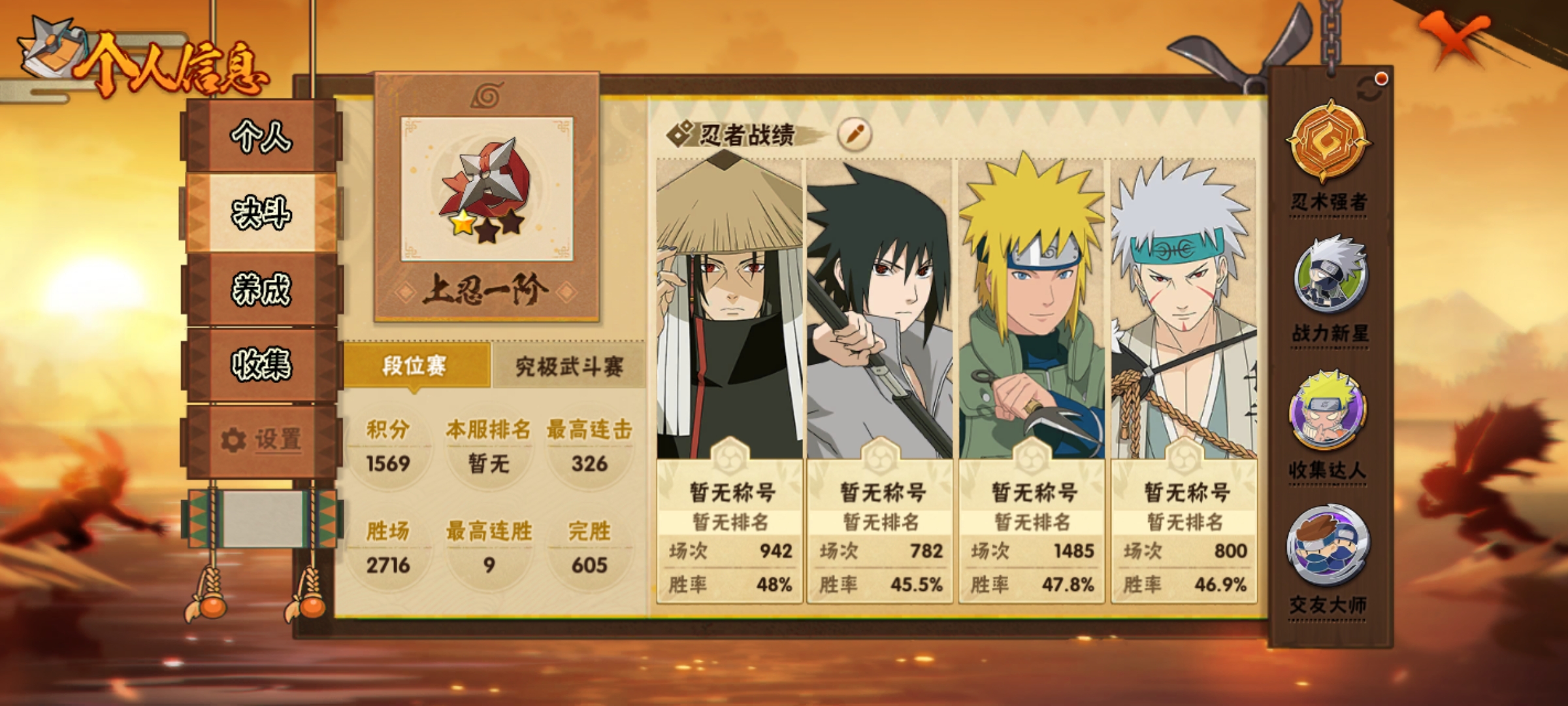Screen dimensions: 1568x706
Task: Open 设置 with the gear icon
Action: point(261,440)
